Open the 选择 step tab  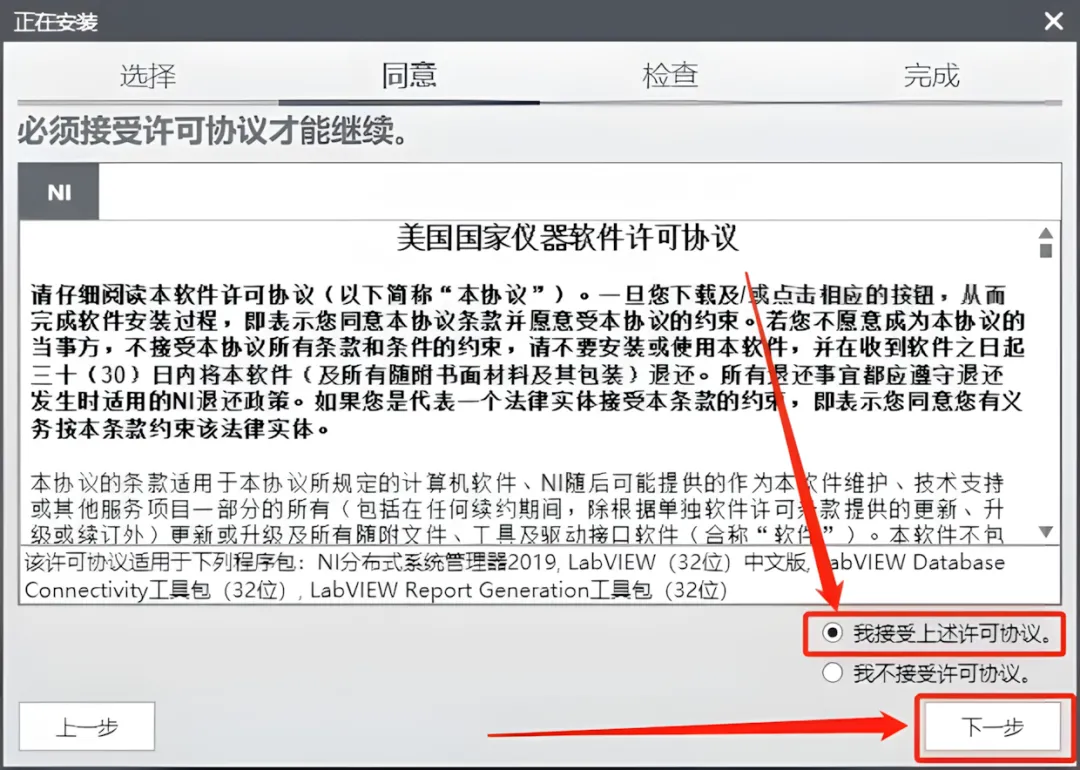[148, 75]
